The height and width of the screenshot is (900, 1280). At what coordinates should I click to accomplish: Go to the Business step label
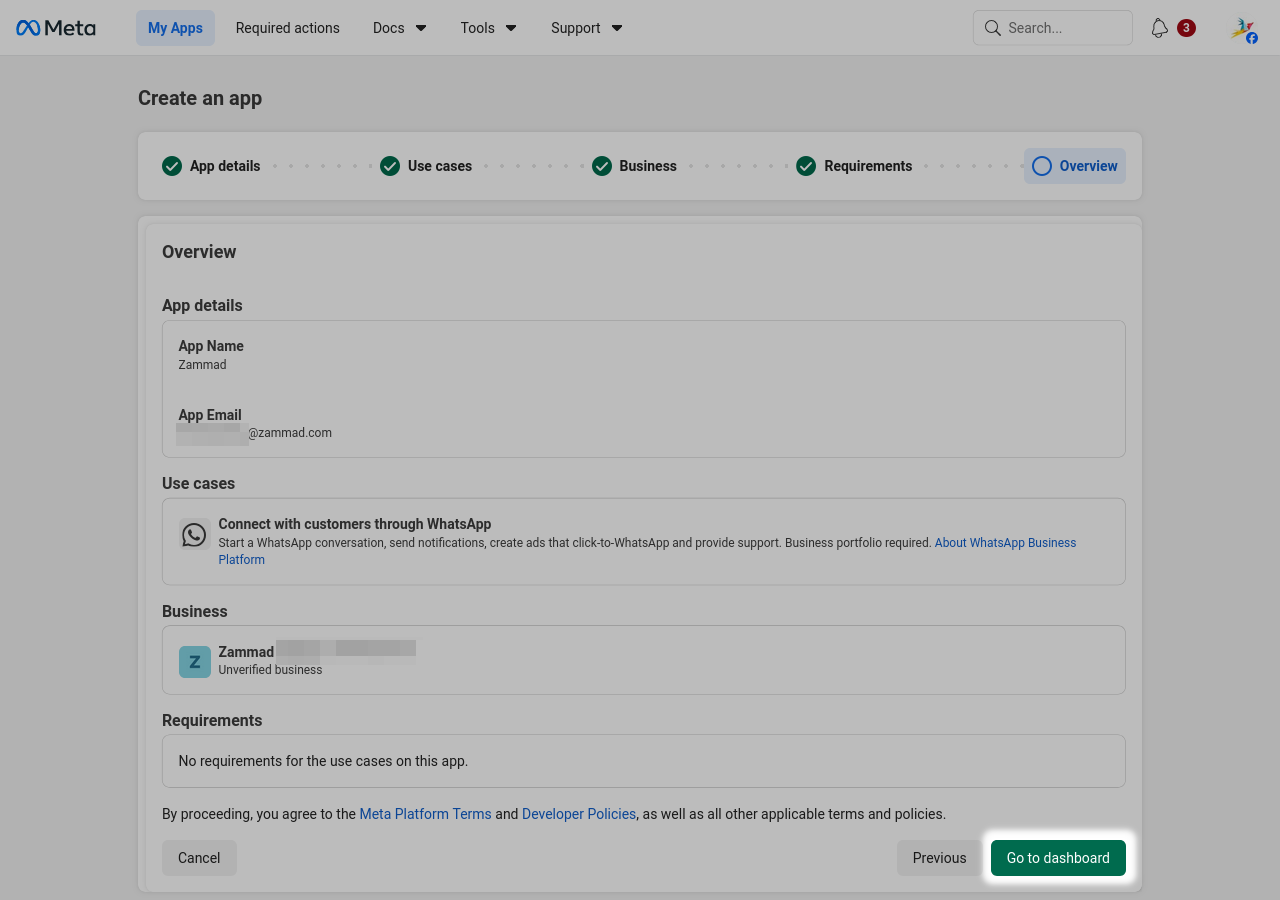[x=648, y=166]
